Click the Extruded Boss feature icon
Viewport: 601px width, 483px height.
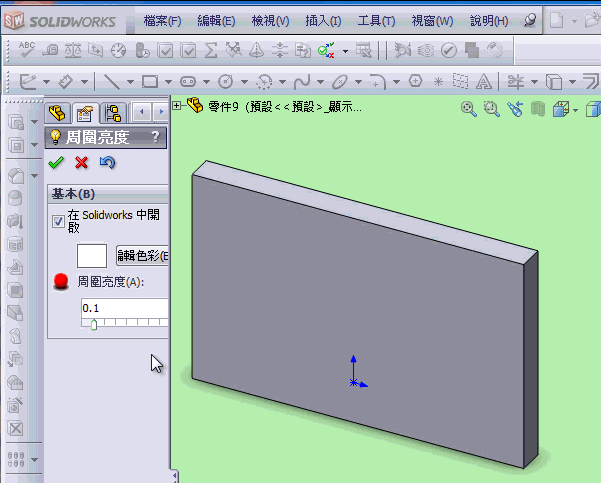click(x=16, y=122)
